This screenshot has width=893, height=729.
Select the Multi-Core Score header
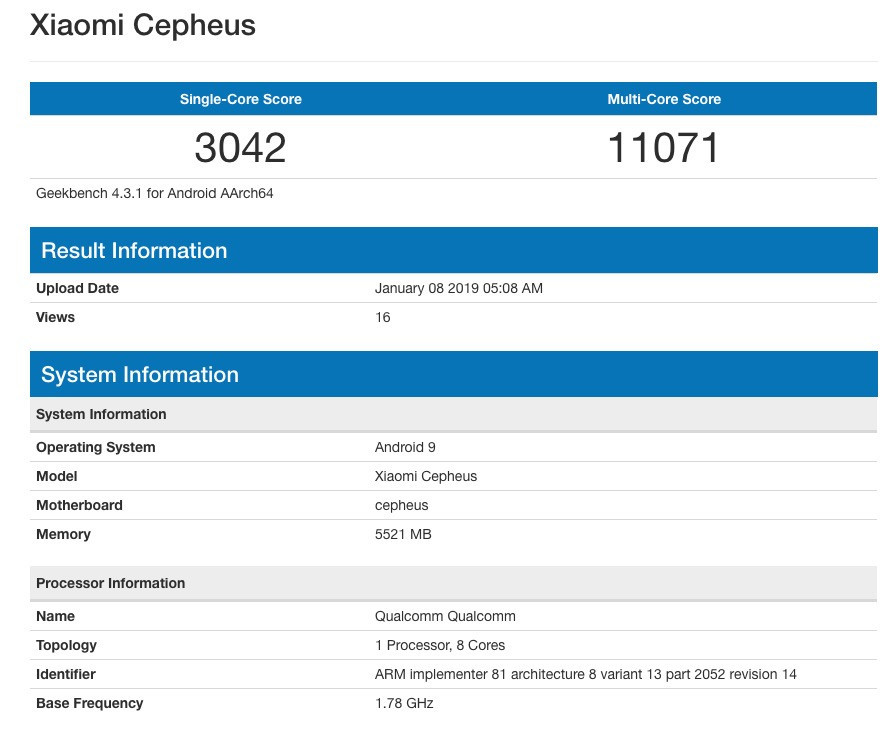pos(664,99)
